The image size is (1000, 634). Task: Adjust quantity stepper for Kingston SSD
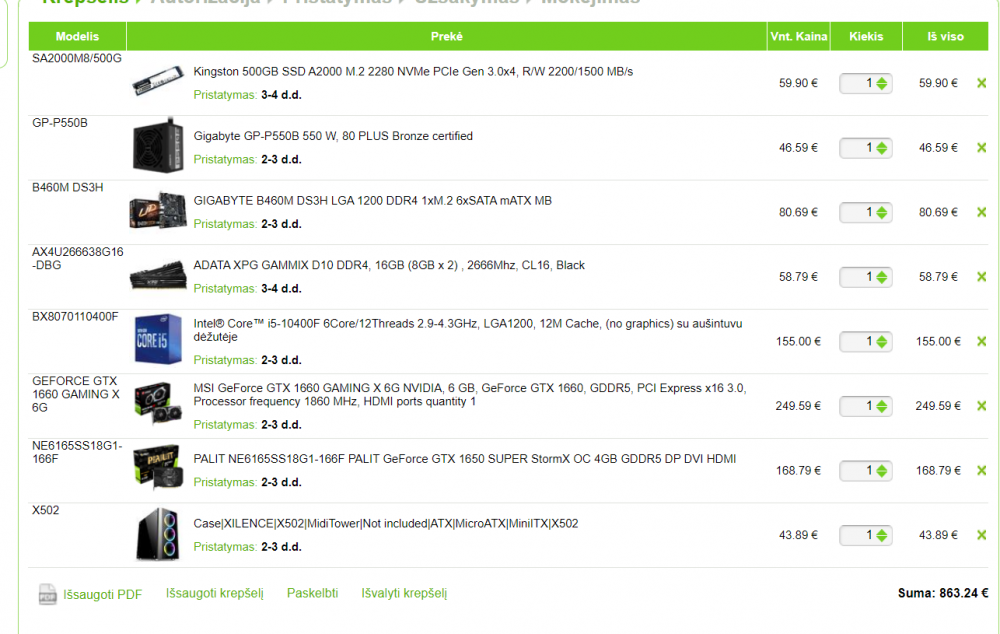[x=881, y=83]
